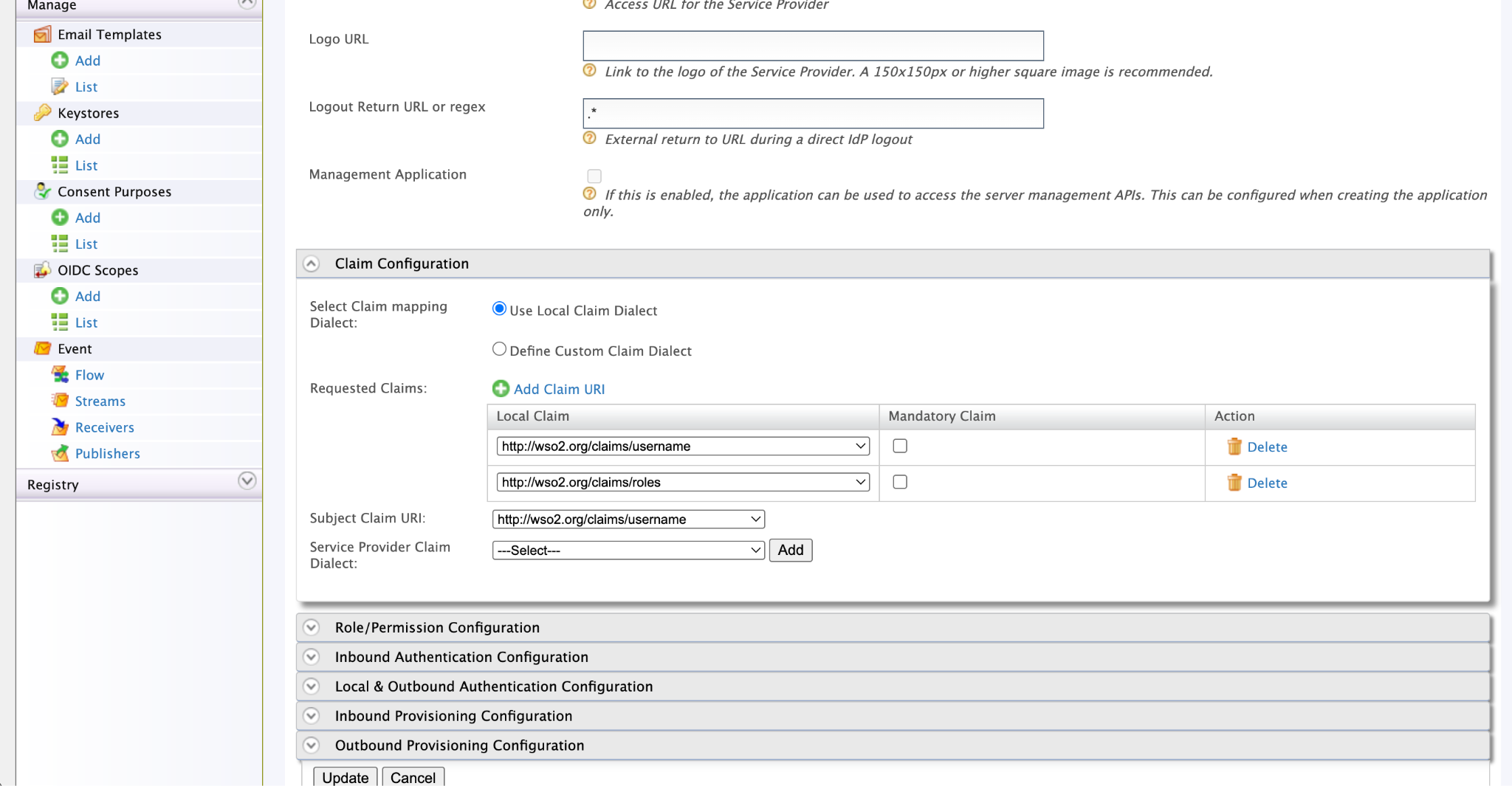Image resolution: width=1512 pixels, height=786 pixels.
Task: Open the roles Local Claim dropdown
Action: tap(683, 482)
